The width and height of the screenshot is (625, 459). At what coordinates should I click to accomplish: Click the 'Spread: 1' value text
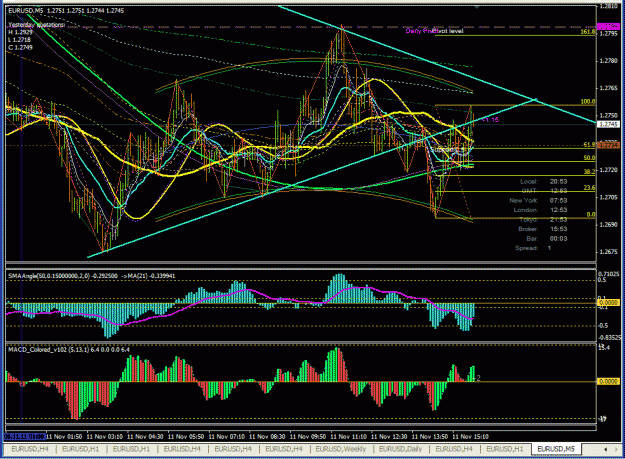point(533,248)
